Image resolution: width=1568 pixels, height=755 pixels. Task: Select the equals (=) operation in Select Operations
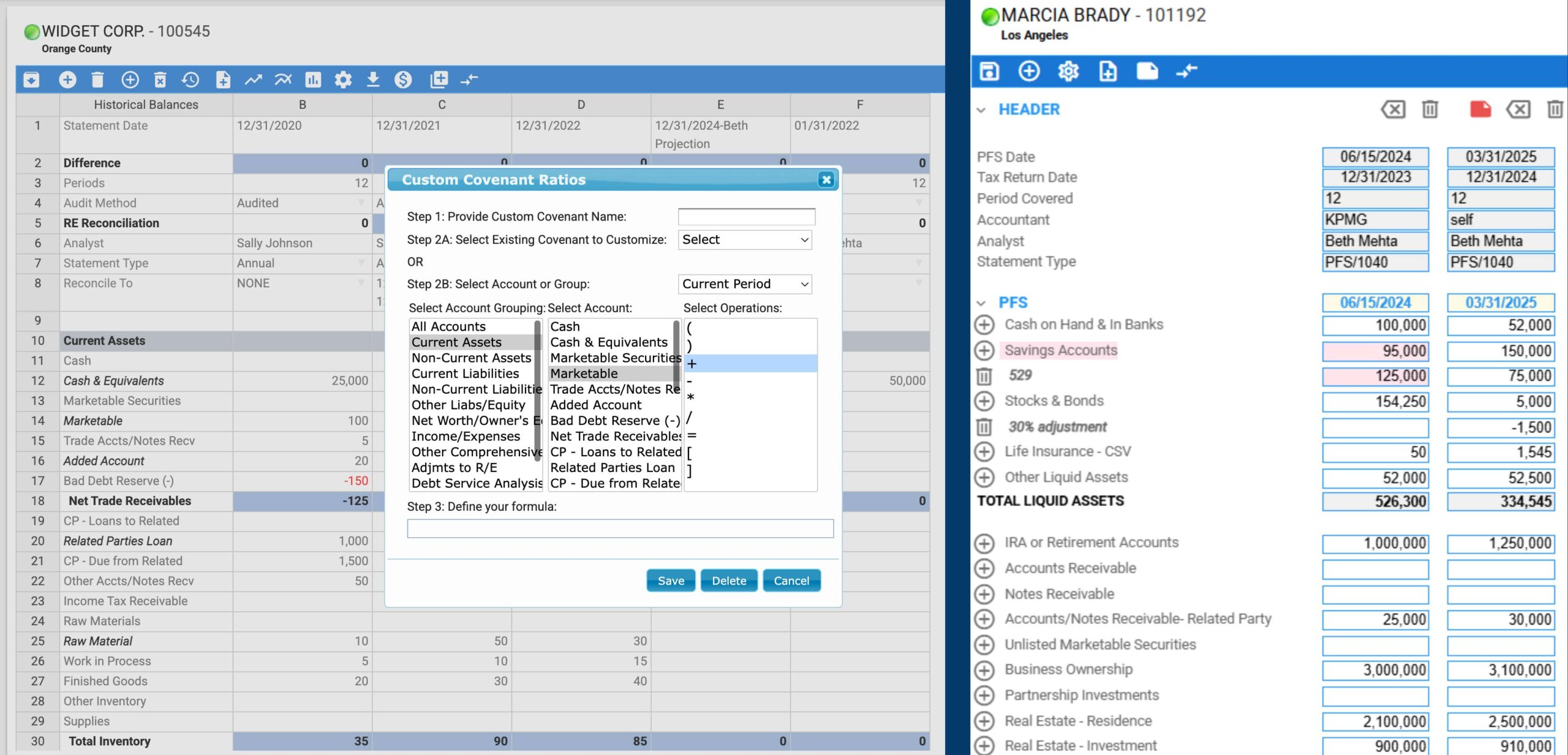click(x=750, y=435)
